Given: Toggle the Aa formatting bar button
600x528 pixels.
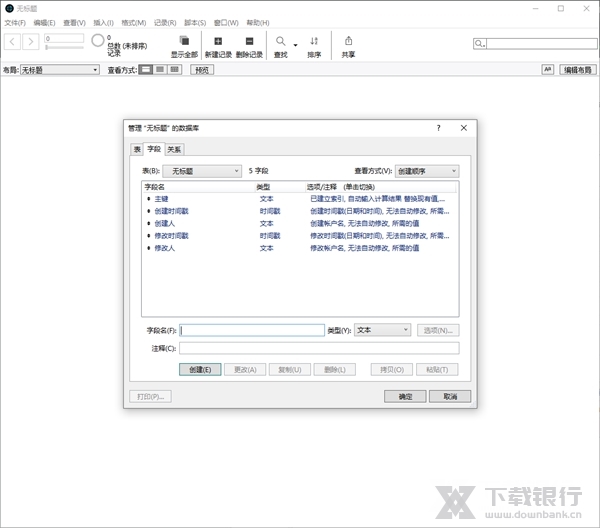Looking at the screenshot, I should pyautogui.click(x=548, y=70).
